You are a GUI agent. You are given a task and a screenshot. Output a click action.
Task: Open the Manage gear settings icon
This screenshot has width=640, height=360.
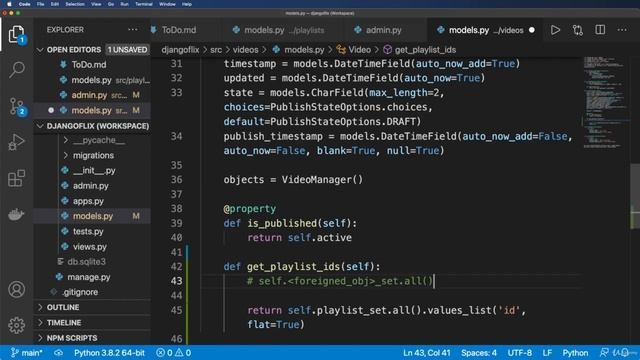[16, 325]
